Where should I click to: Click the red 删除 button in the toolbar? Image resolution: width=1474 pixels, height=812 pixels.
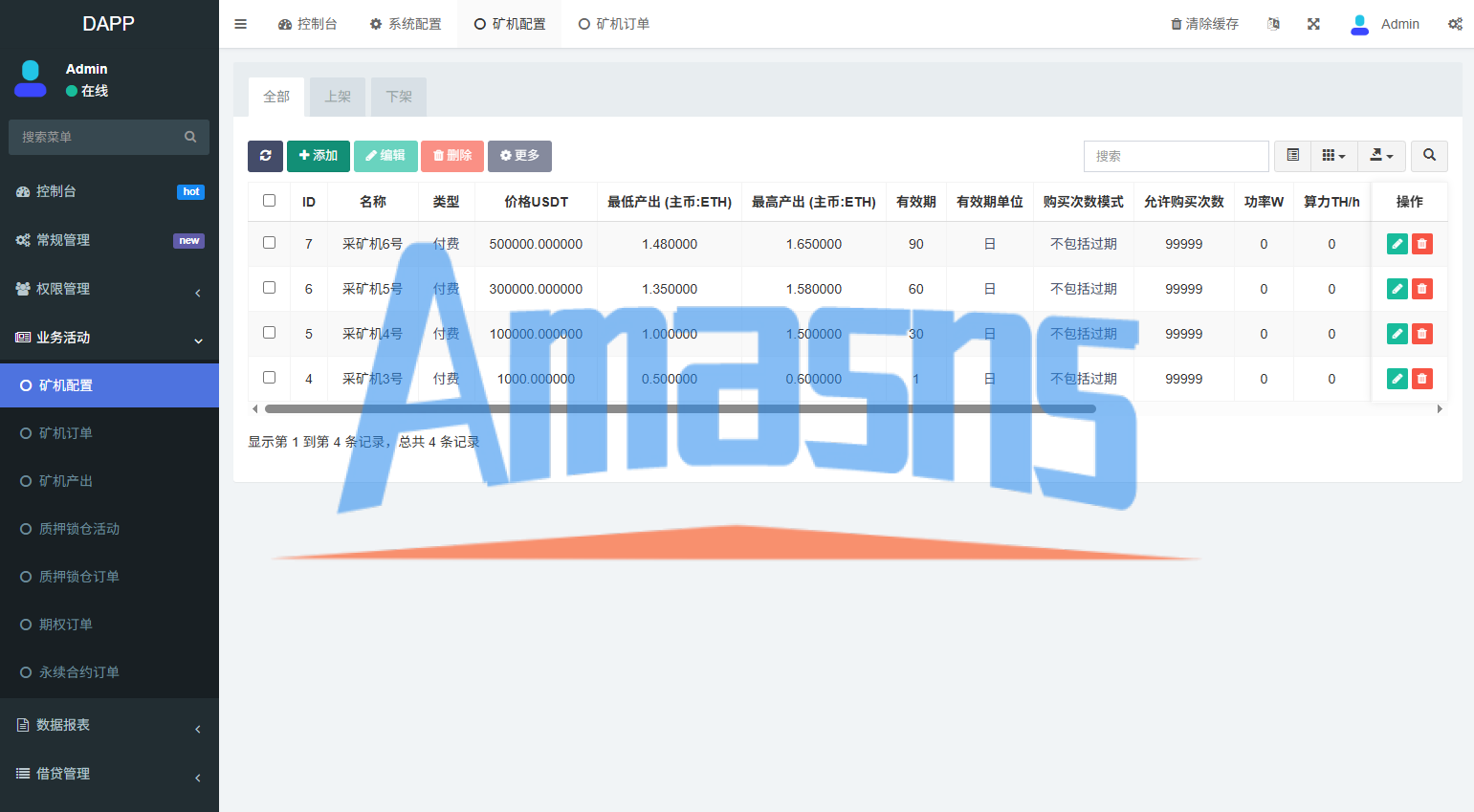[452, 156]
